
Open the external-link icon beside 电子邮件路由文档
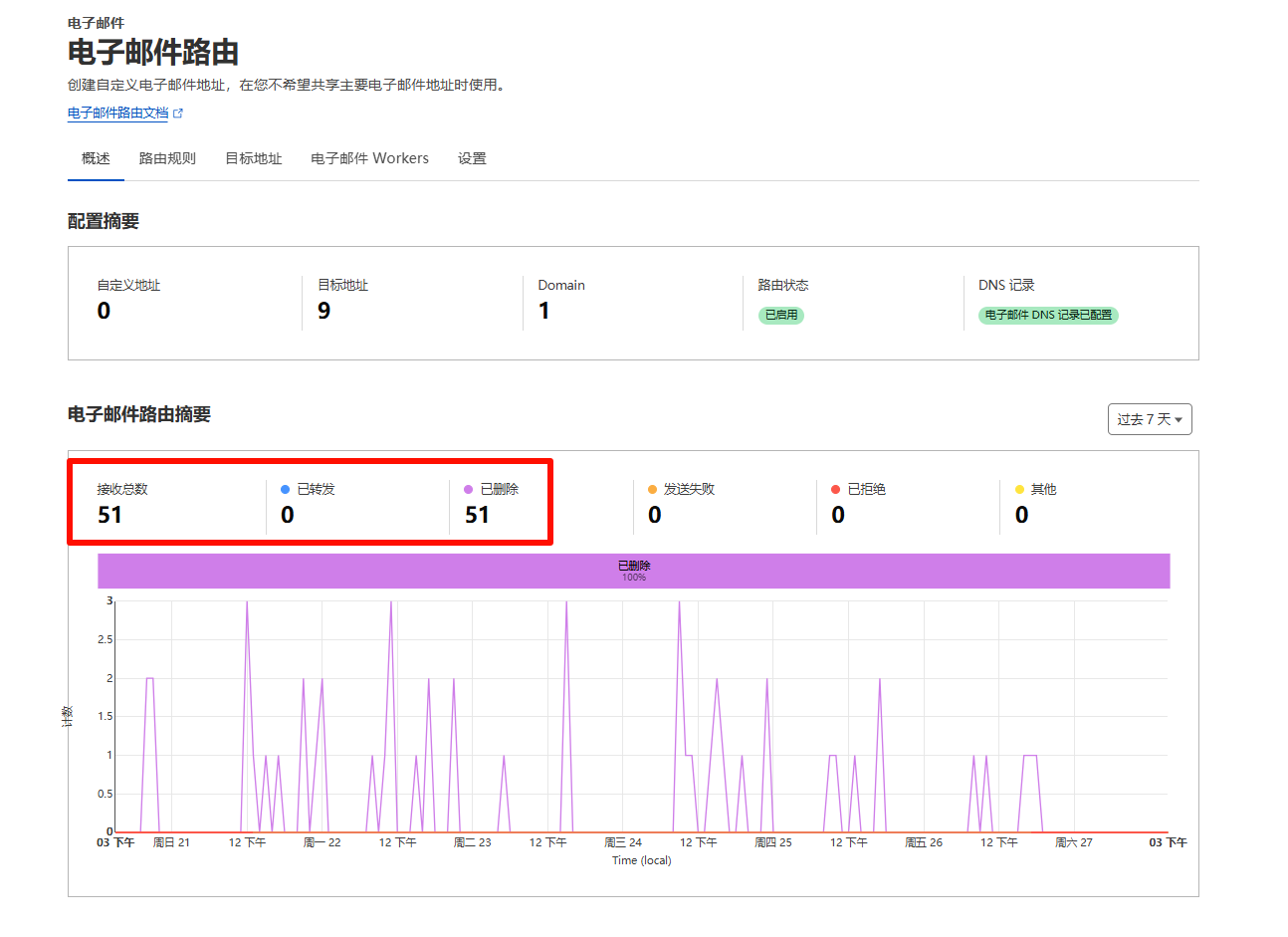click(178, 114)
